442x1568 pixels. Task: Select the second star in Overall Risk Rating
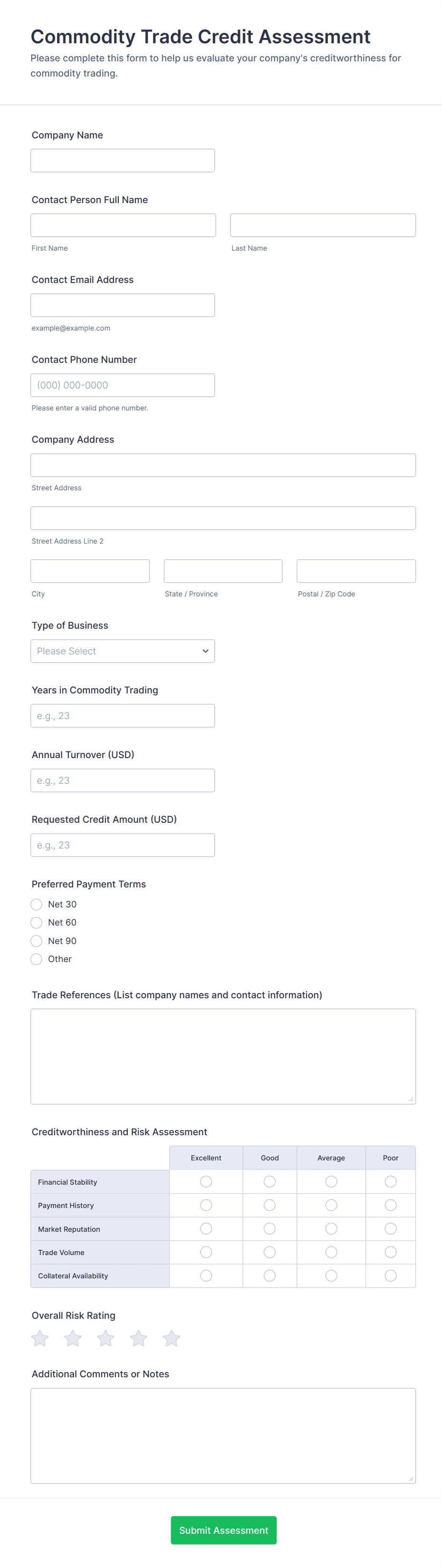pos(73,1338)
